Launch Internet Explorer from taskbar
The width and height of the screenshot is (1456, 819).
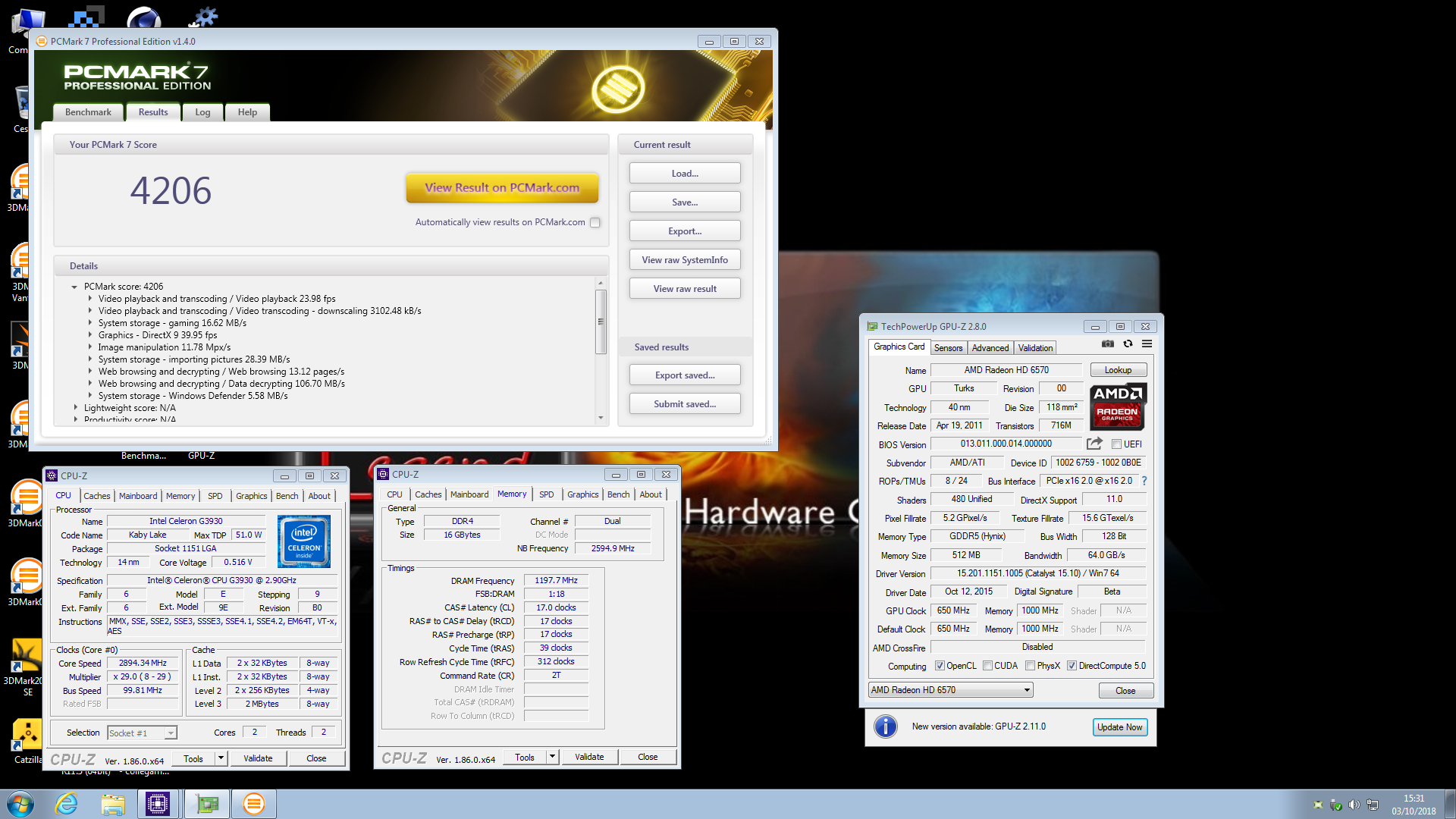click(x=67, y=804)
